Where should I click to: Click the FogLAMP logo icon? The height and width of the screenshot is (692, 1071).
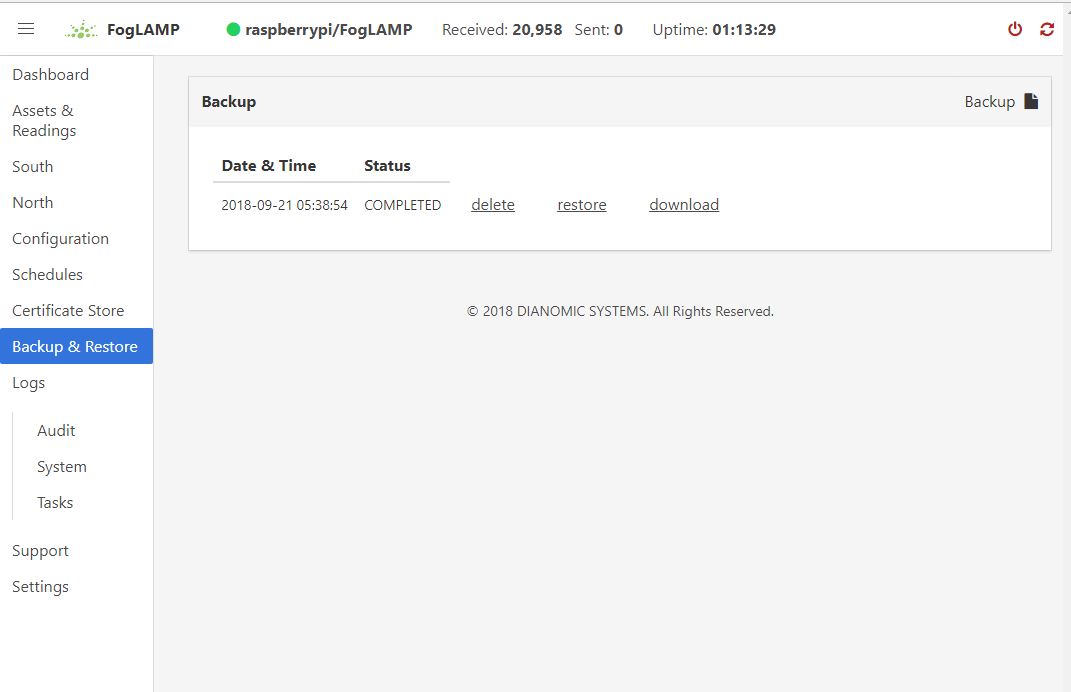coord(81,30)
